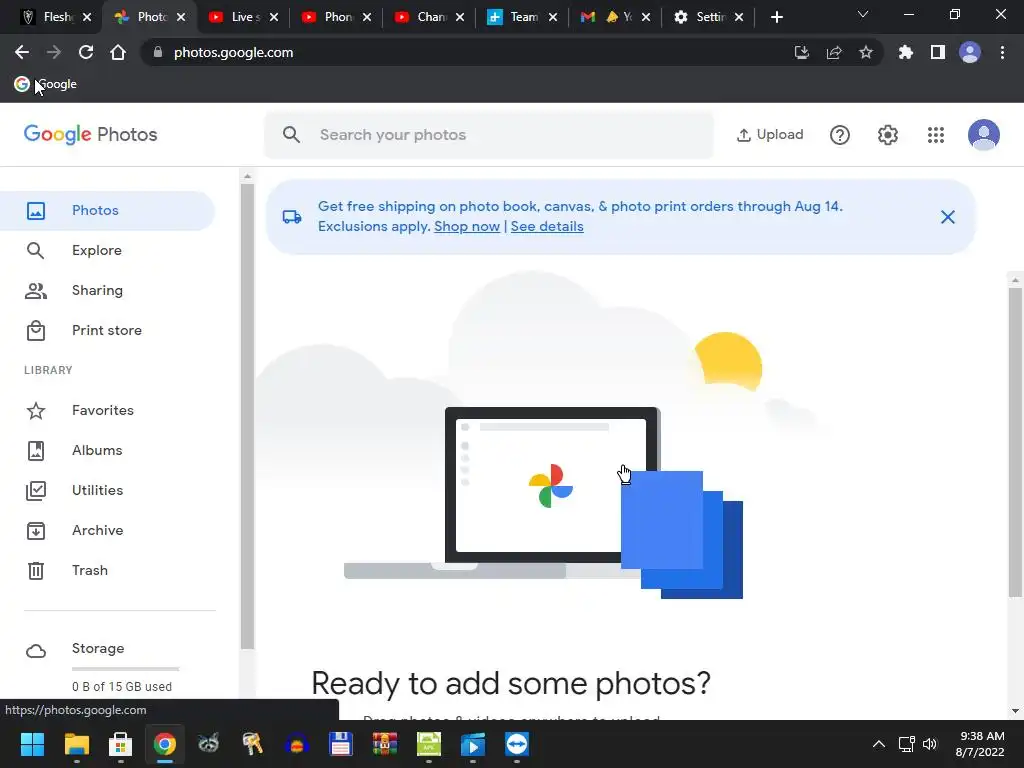Click the browser back arrow

coord(22,52)
